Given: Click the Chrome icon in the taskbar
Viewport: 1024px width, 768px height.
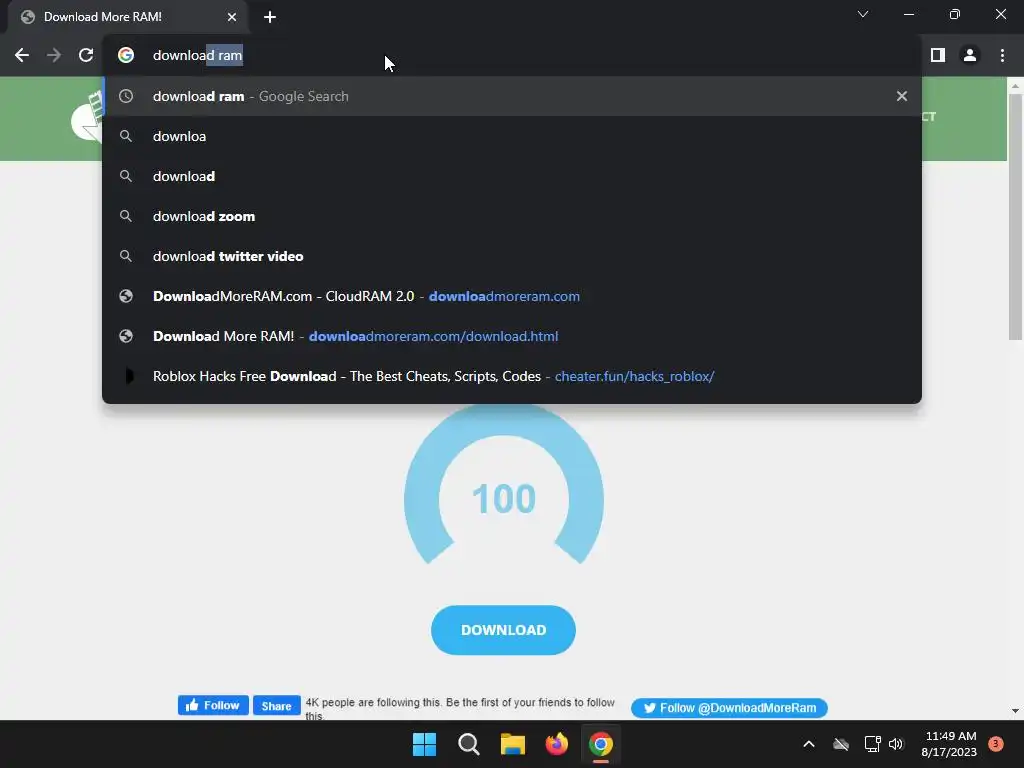Looking at the screenshot, I should (x=601, y=744).
